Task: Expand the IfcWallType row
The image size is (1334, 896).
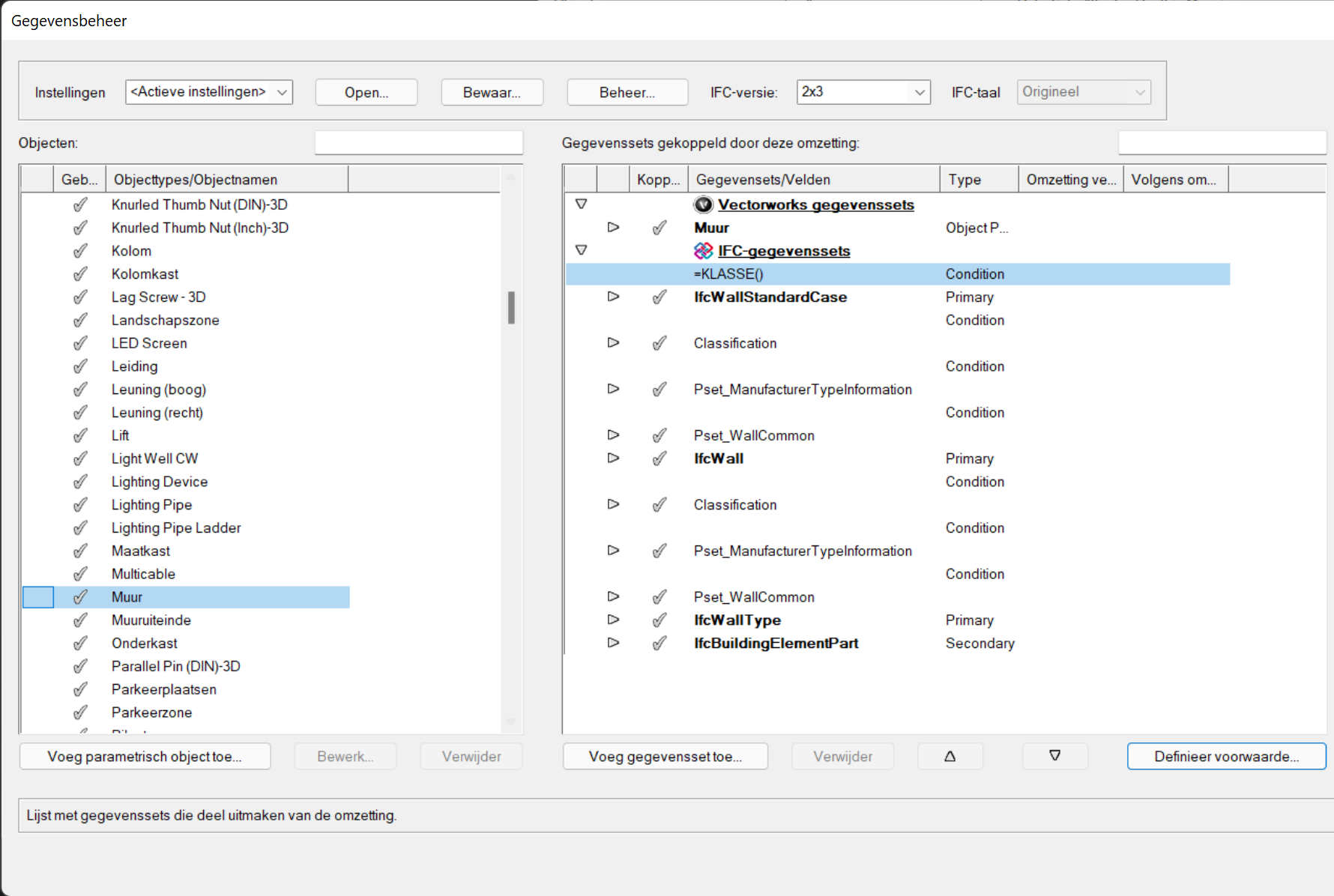Action: (x=613, y=620)
